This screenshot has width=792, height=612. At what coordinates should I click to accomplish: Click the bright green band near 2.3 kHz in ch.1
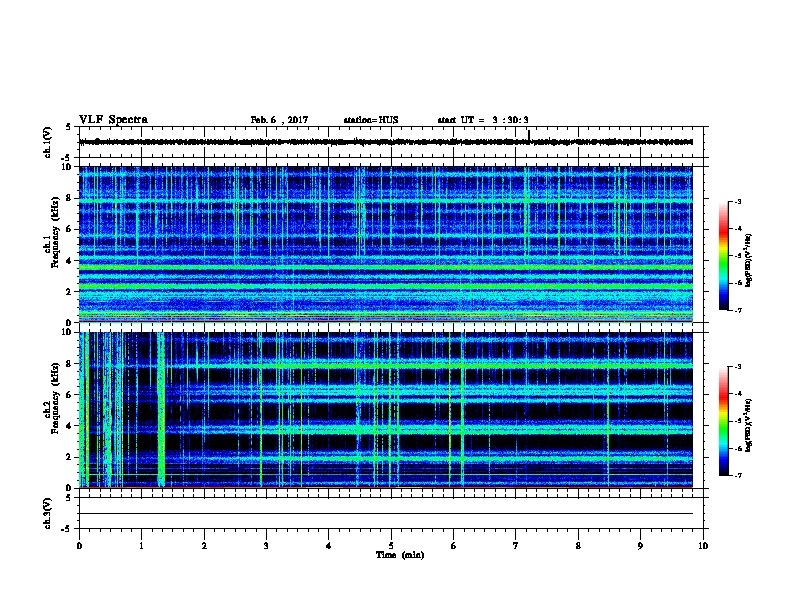coord(386,286)
